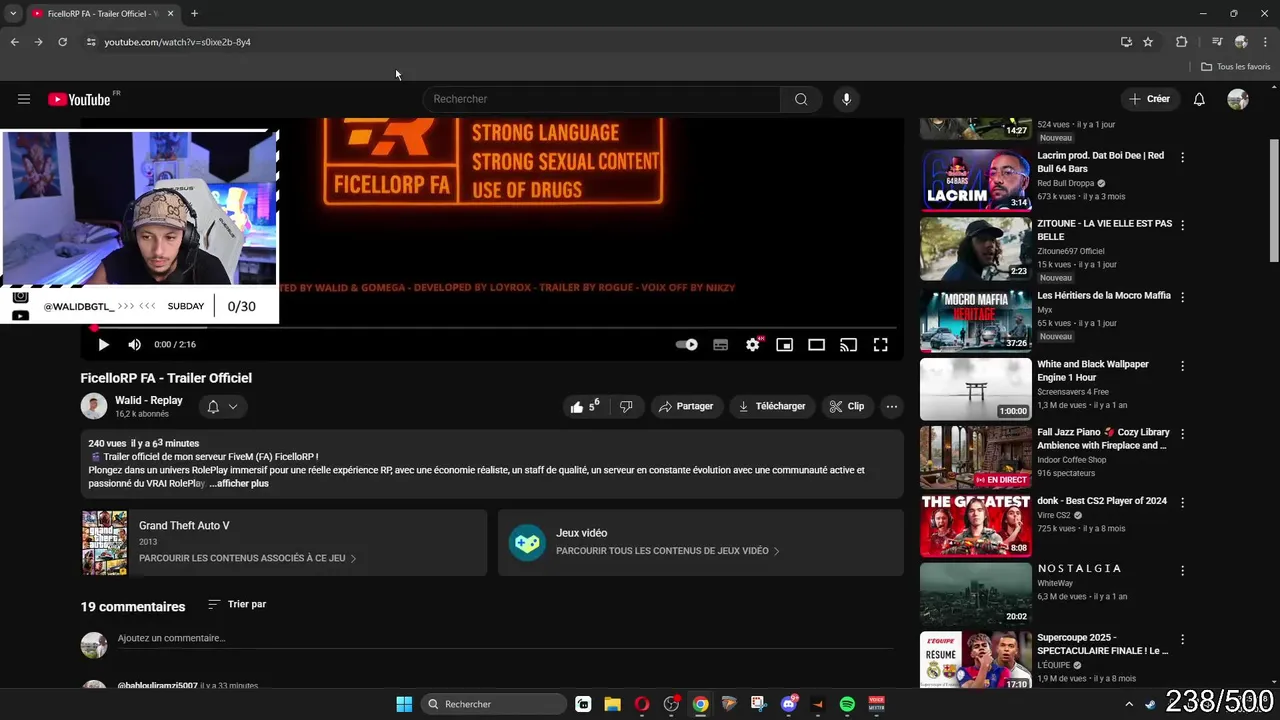Open Walid - Replay channel name
Image resolution: width=1280 pixels, height=720 pixels.
(x=149, y=400)
